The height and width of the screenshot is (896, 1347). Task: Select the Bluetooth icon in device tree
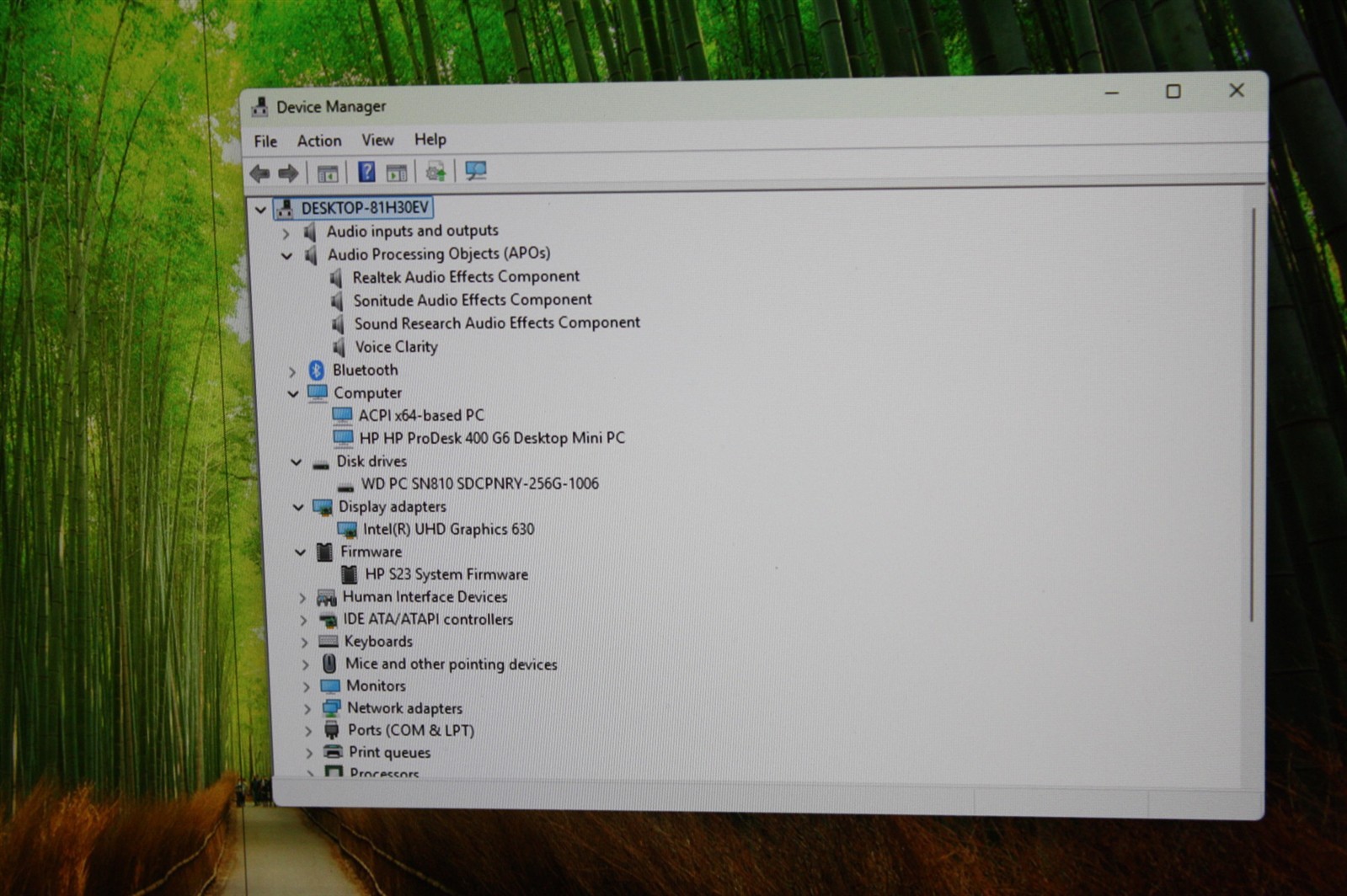click(317, 370)
